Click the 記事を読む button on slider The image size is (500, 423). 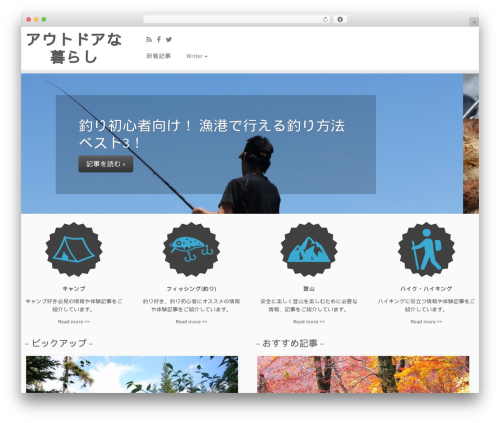(106, 164)
